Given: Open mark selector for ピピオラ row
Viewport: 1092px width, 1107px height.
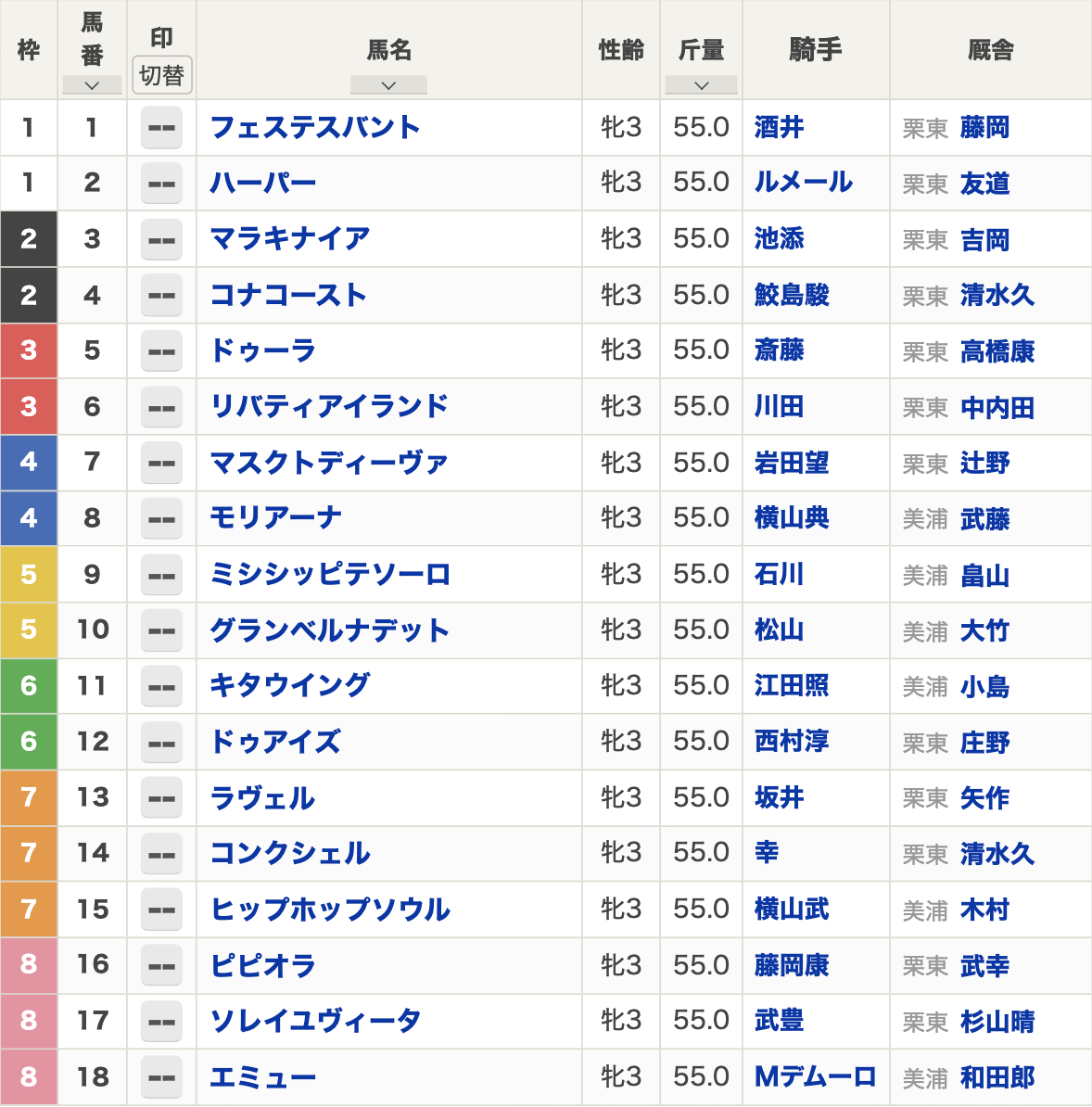Looking at the screenshot, I should (161, 965).
